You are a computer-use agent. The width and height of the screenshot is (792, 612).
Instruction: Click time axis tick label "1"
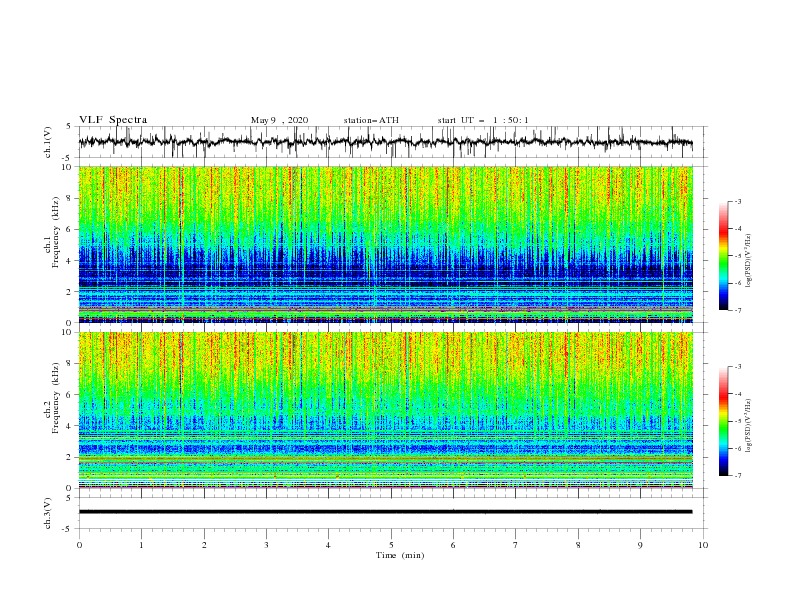(141, 545)
